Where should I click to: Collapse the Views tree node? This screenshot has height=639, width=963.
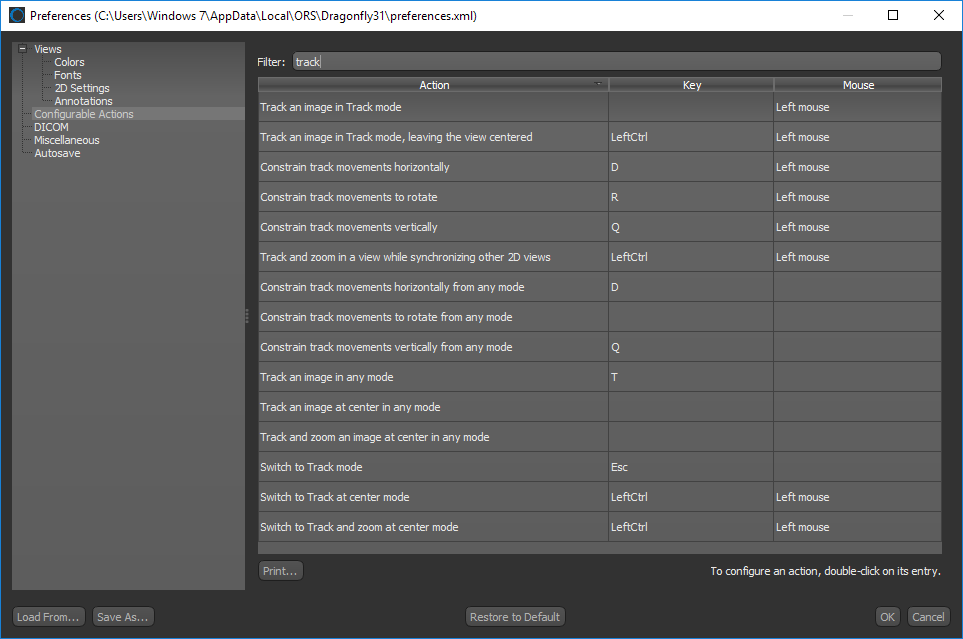22,49
